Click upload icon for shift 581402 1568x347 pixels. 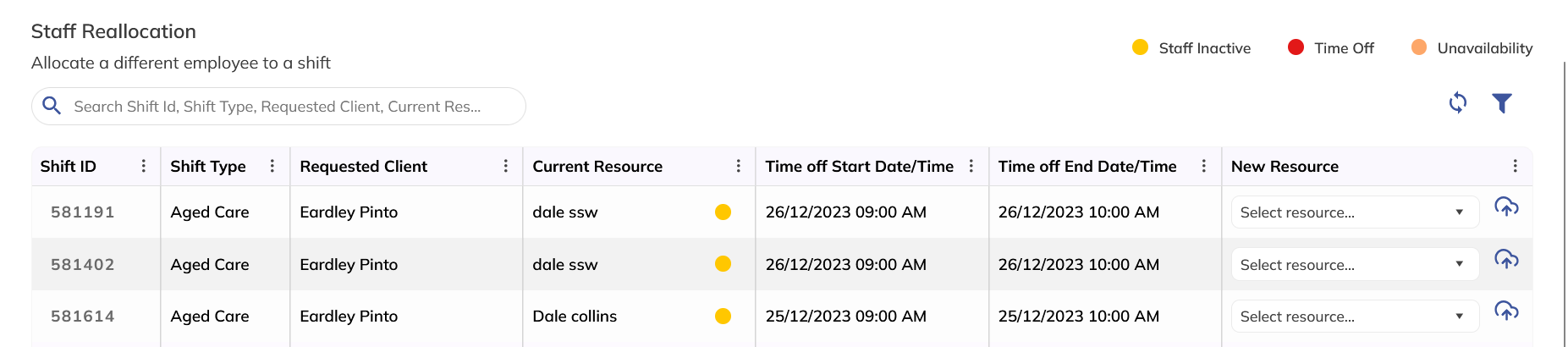click(x=1506, y=259)
